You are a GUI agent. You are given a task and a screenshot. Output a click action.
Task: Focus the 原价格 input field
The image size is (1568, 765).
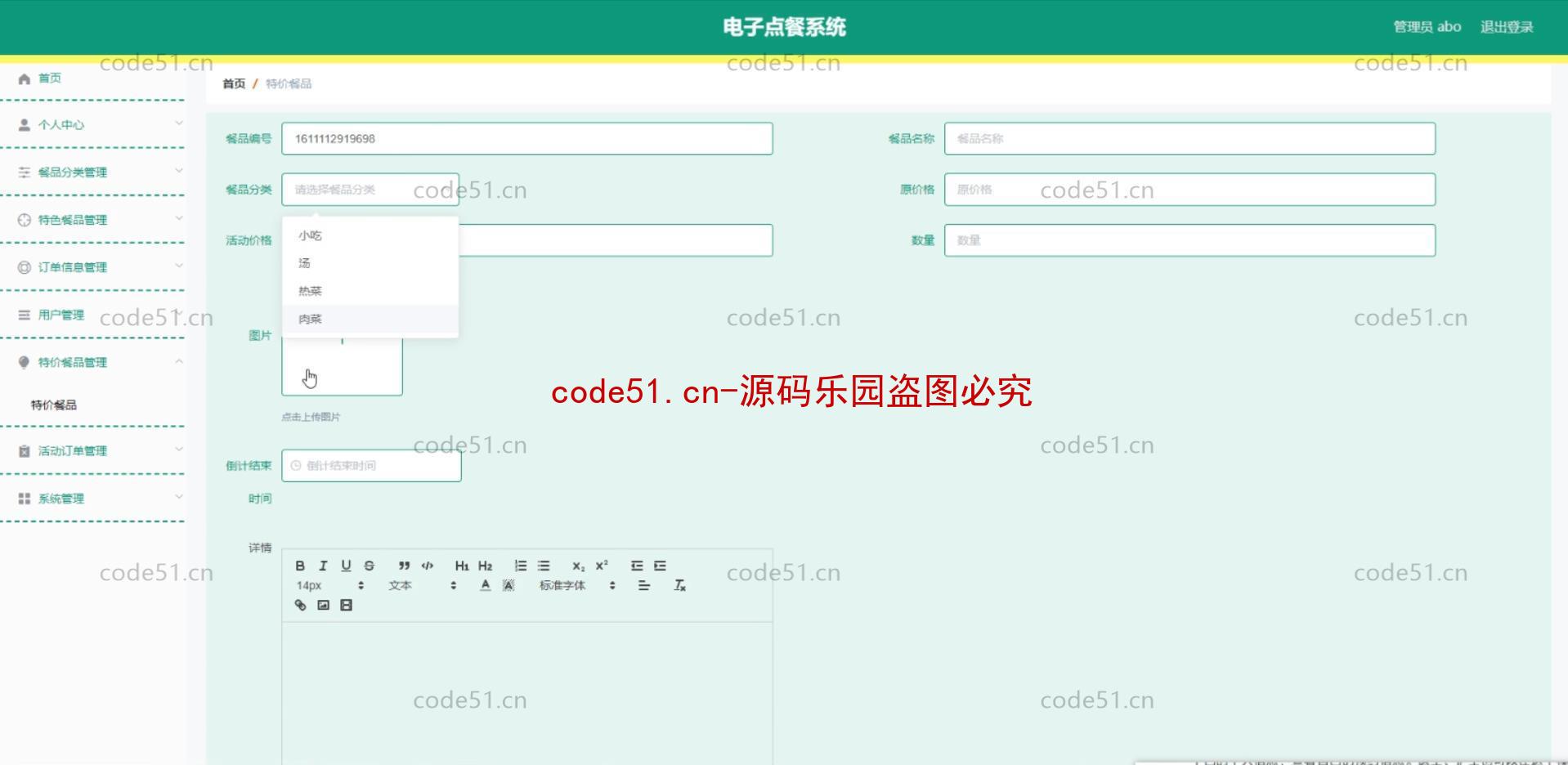point(1189,190)
